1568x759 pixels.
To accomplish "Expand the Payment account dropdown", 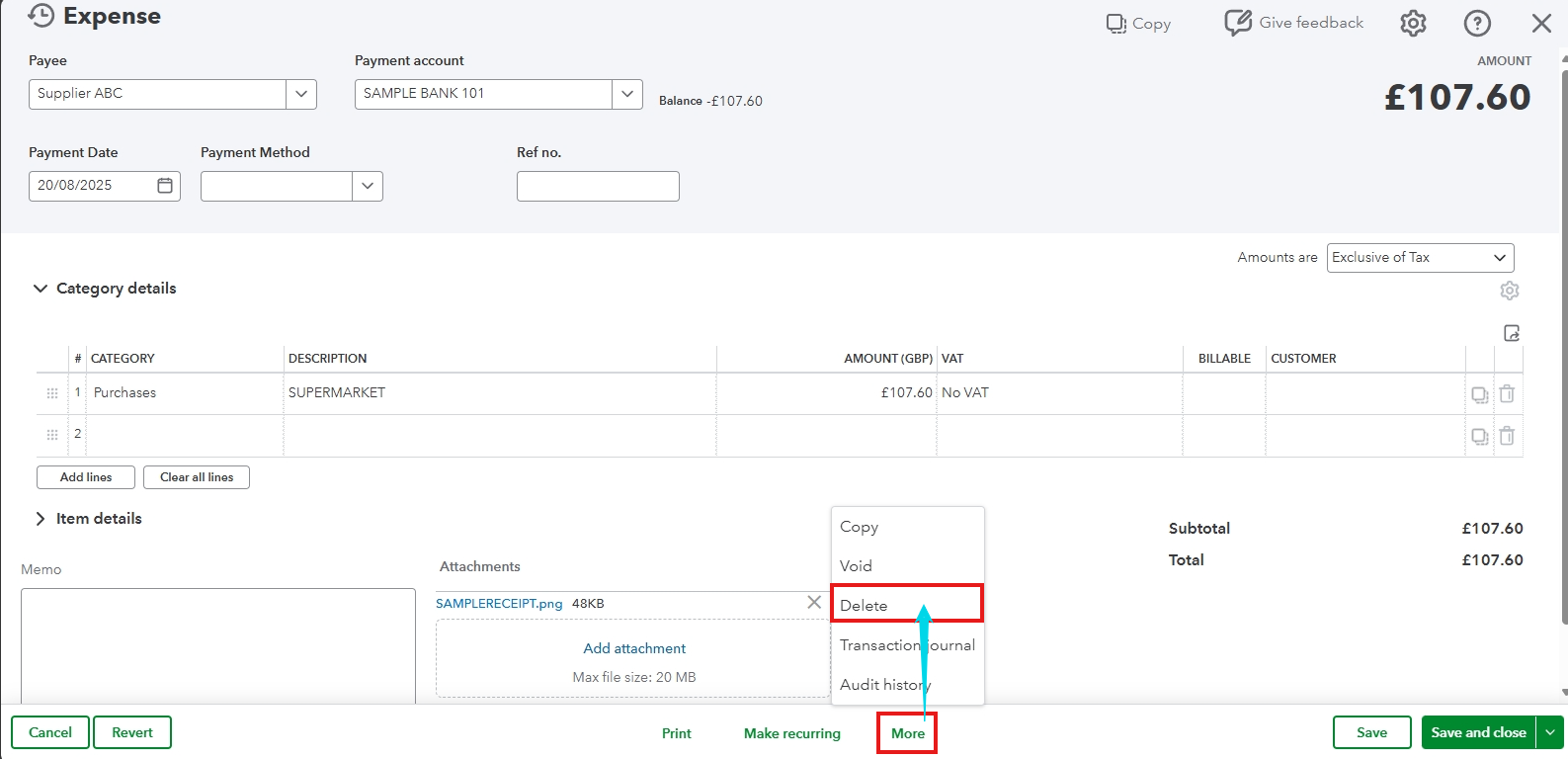I will point(626,94).
